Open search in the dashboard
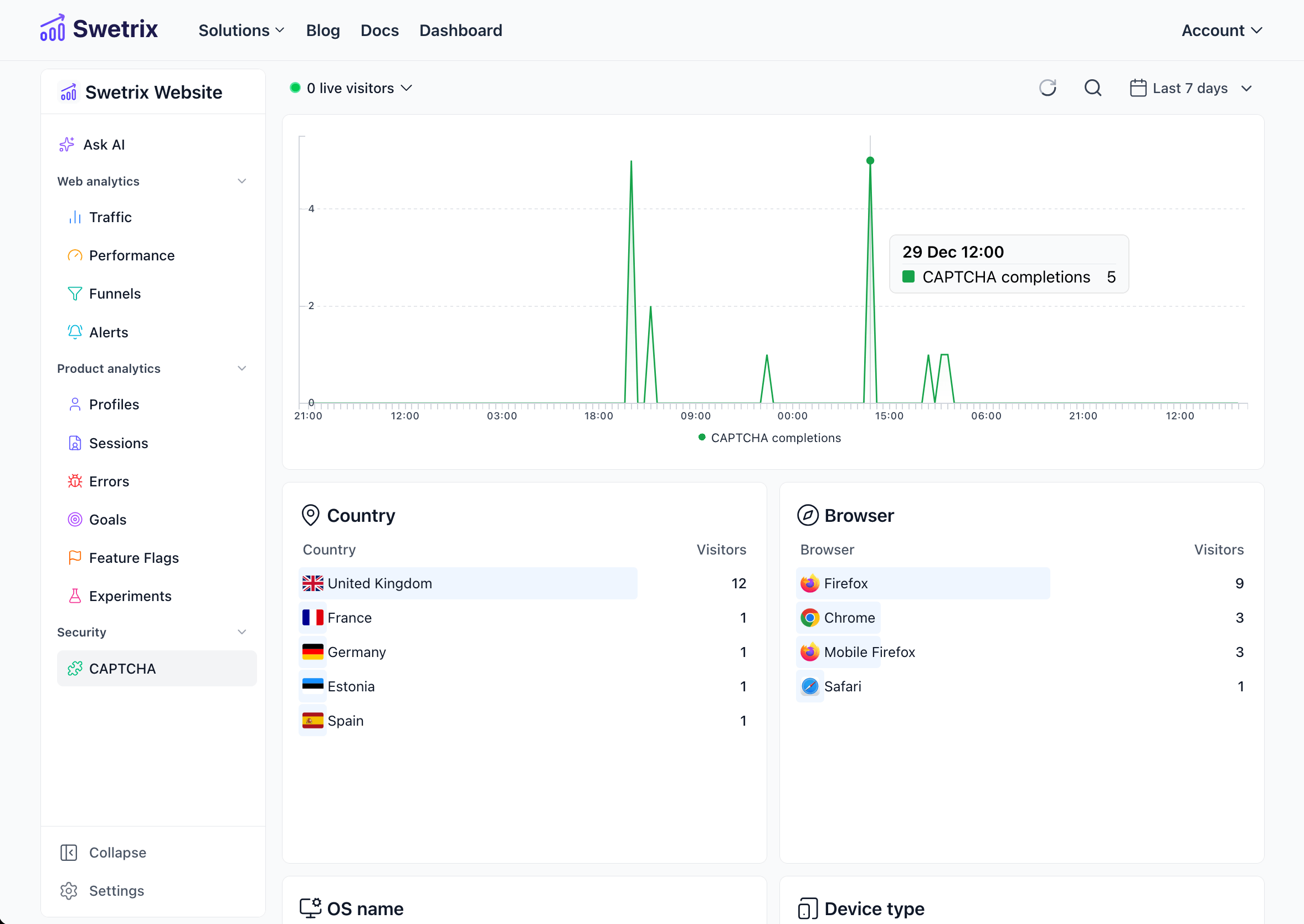Viewport: 1304px width, 924px height. [x=1093, y=88]
